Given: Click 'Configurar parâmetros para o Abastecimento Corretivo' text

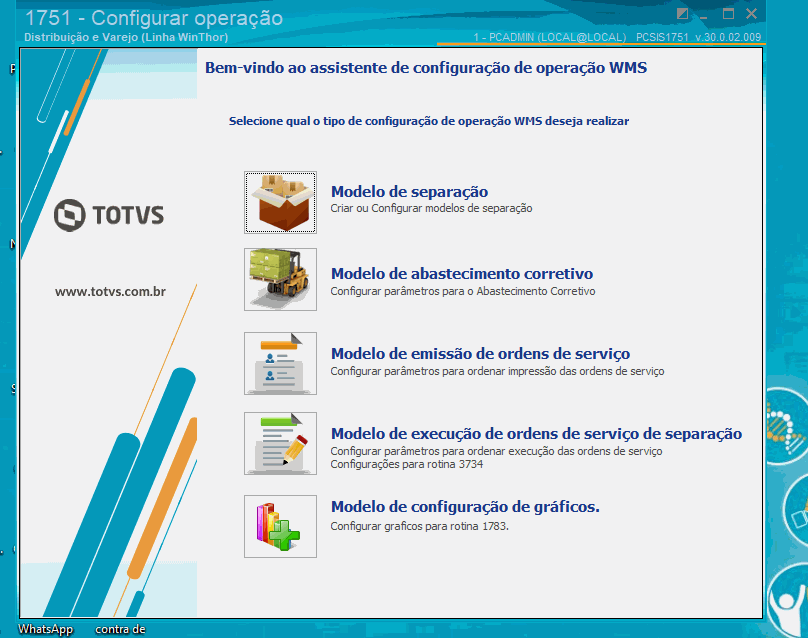Looking at the screenshot, I should coord(463,291).
